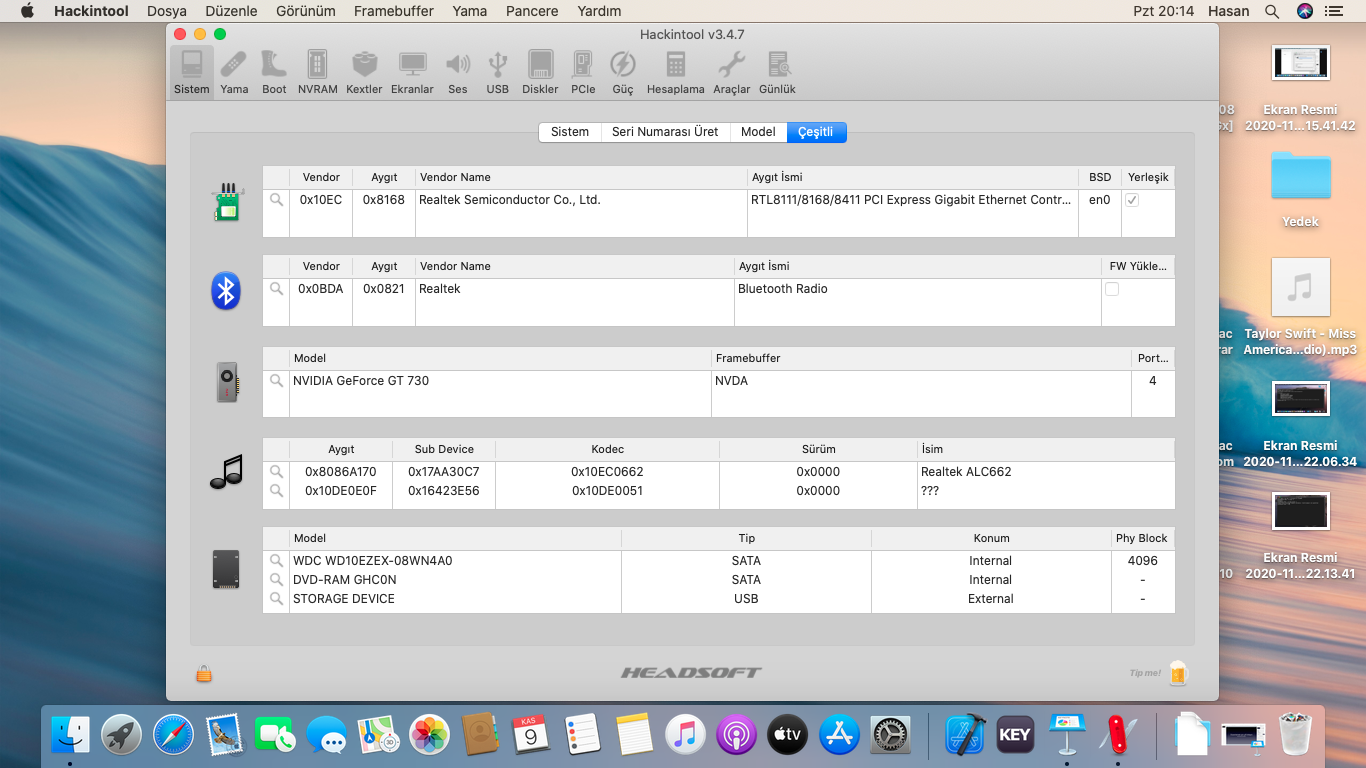Click the orange lock icon at bottom-left
This screenshot has height=768, width=1366.
(204, 674)
